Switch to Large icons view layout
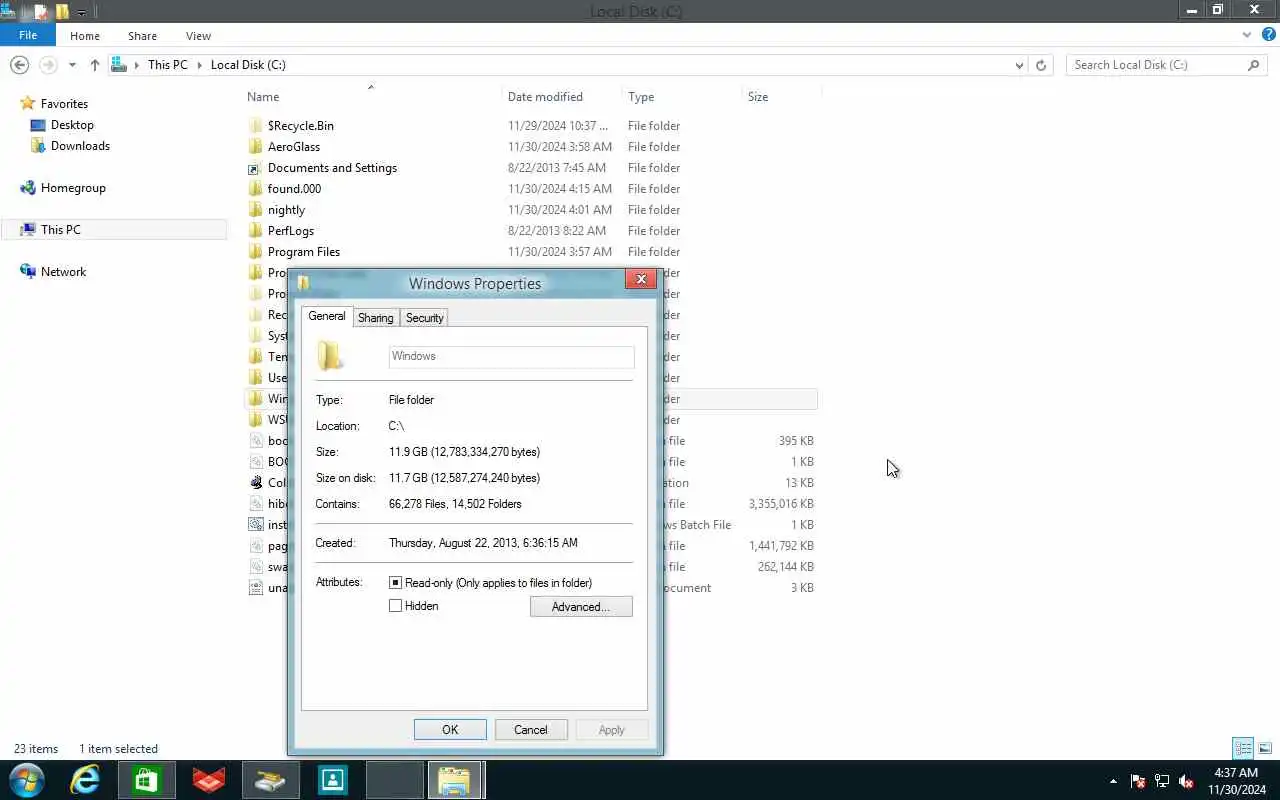 point(1265,748)
